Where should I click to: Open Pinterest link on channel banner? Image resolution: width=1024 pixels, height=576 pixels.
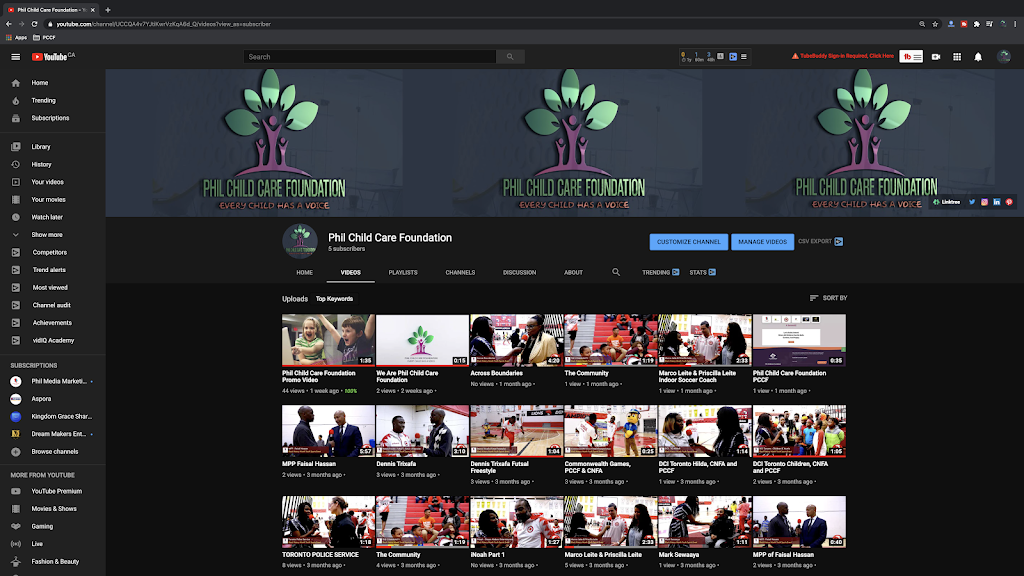tap(1009, 202)
